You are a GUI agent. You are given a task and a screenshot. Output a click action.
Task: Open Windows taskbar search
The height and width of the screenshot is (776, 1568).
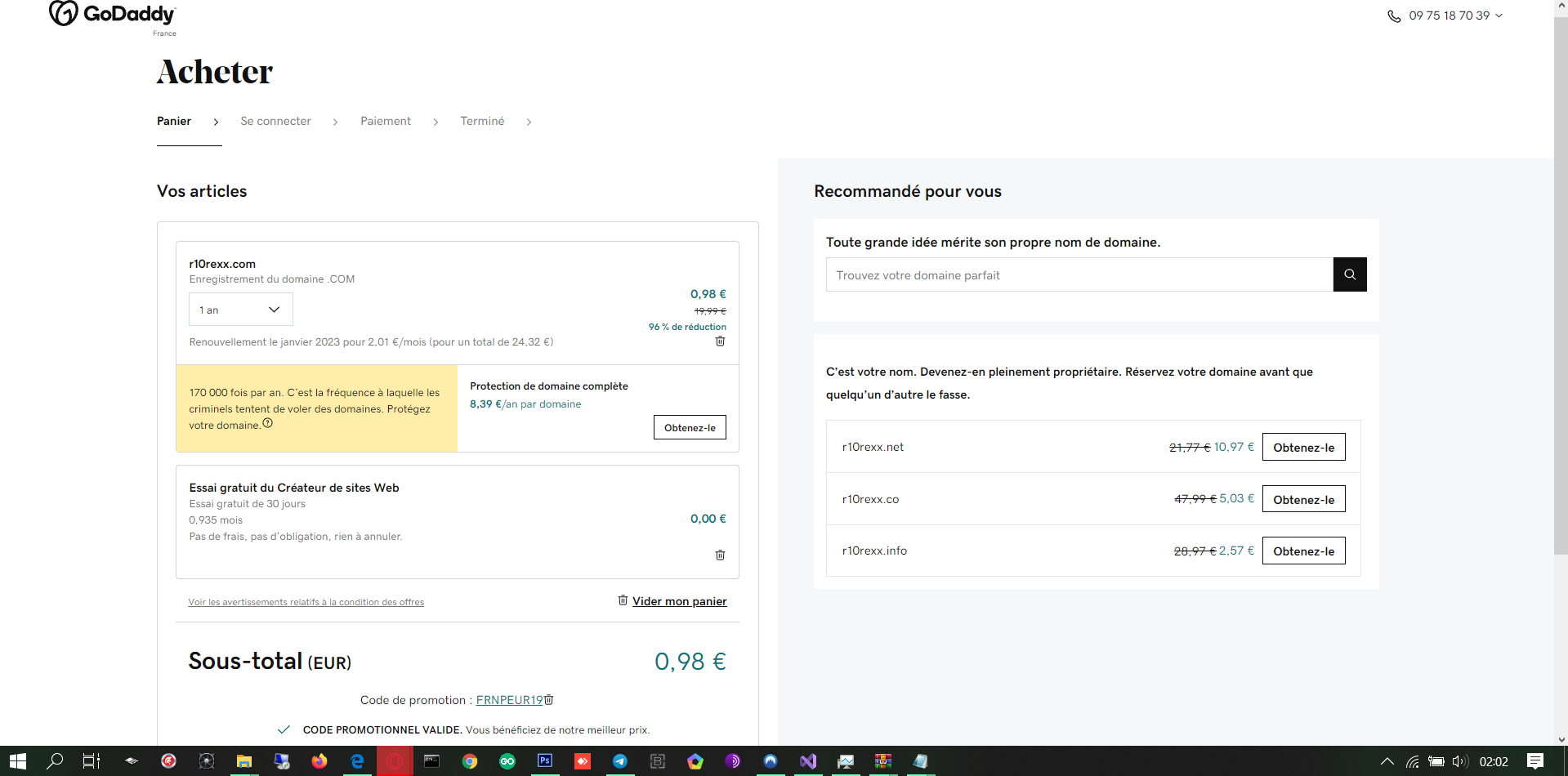pos(55,761)
